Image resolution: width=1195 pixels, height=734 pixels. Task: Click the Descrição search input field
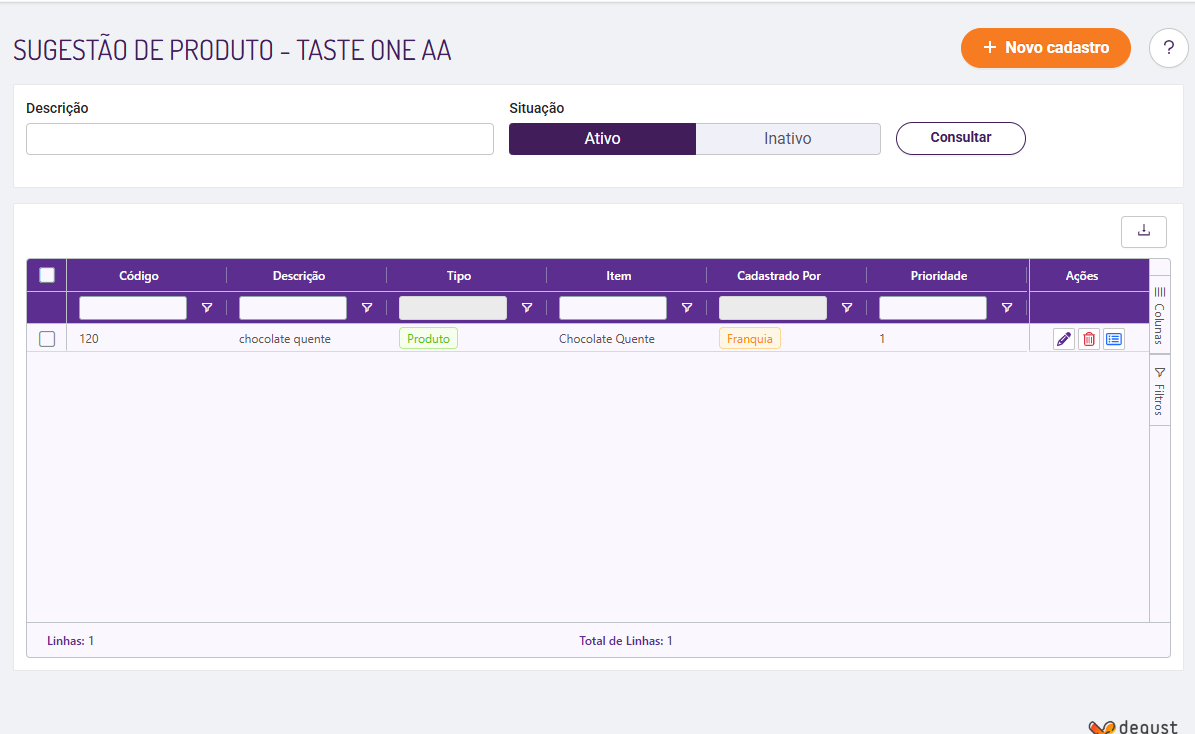tap(260, 139)
